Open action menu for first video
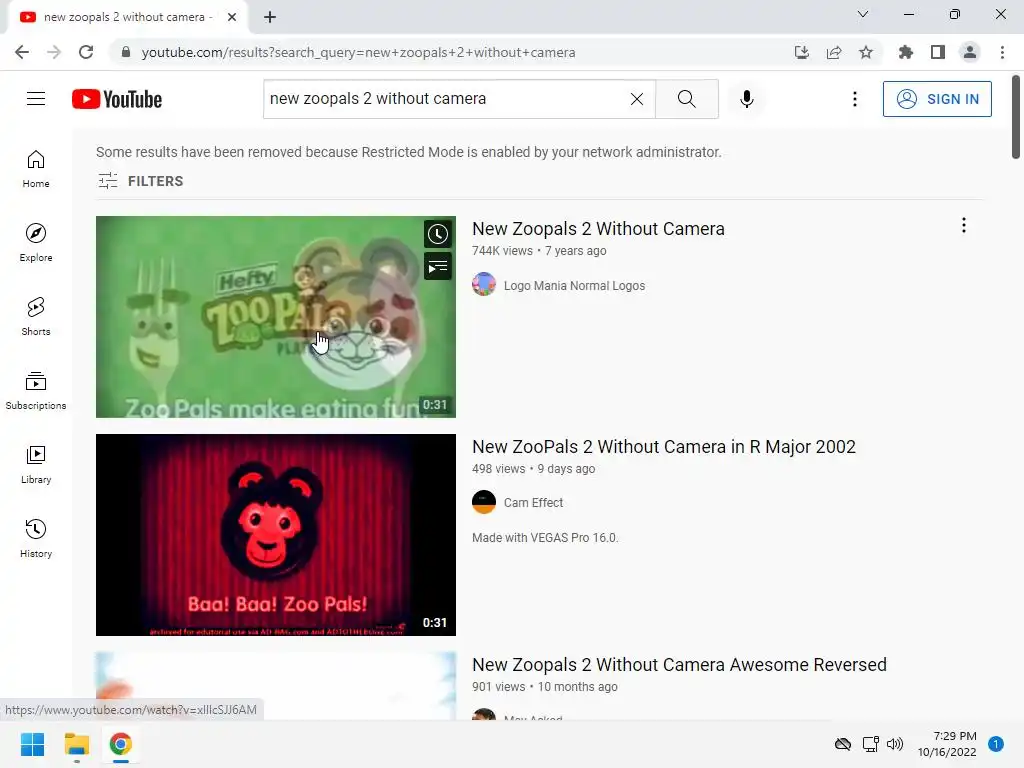The height and width of the screenshot is (768, 1024). [963, 225]
